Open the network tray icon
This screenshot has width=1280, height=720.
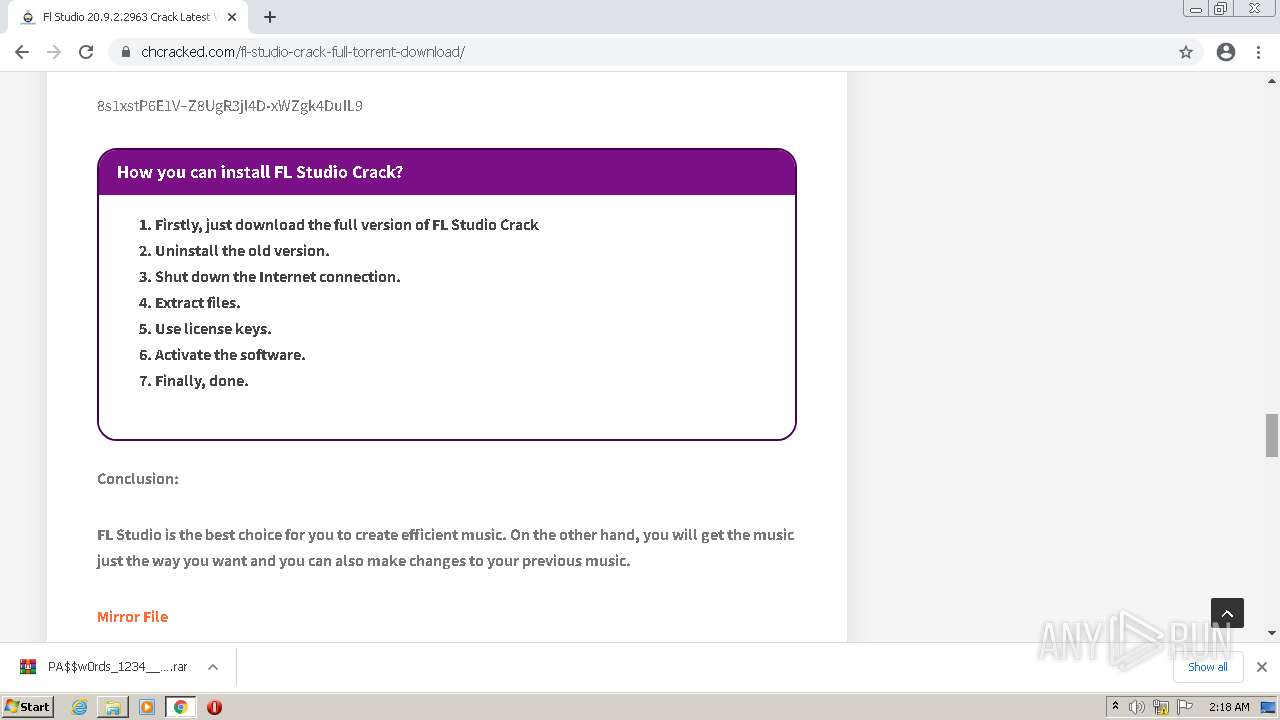[1161, 707]
